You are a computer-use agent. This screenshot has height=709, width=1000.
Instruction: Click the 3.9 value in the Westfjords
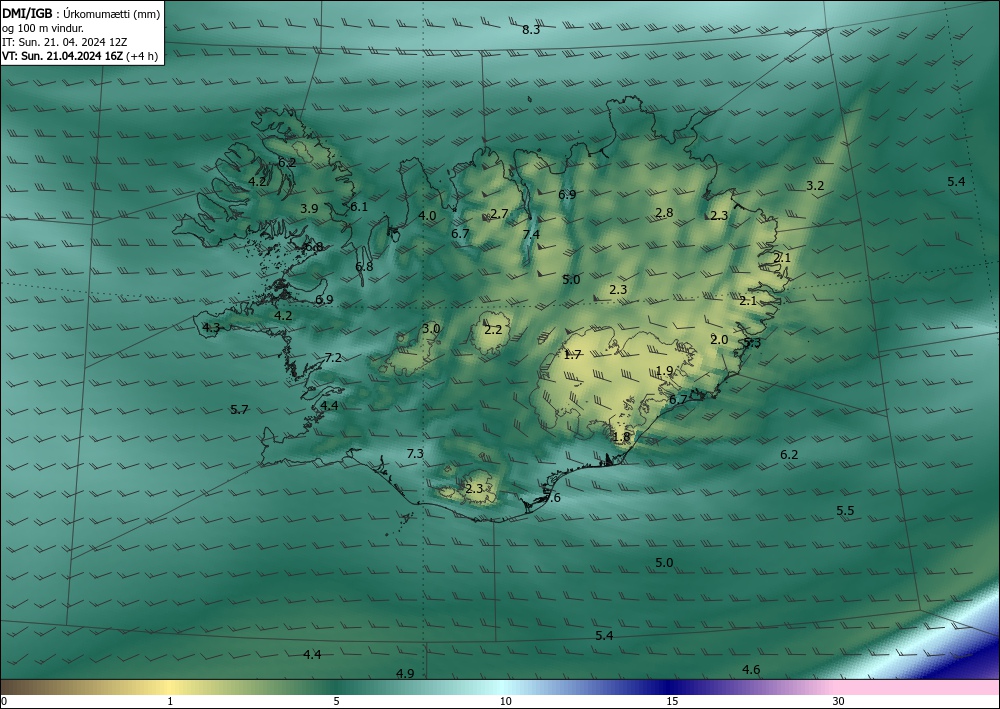pyautogui.click(x=309, y=208)
